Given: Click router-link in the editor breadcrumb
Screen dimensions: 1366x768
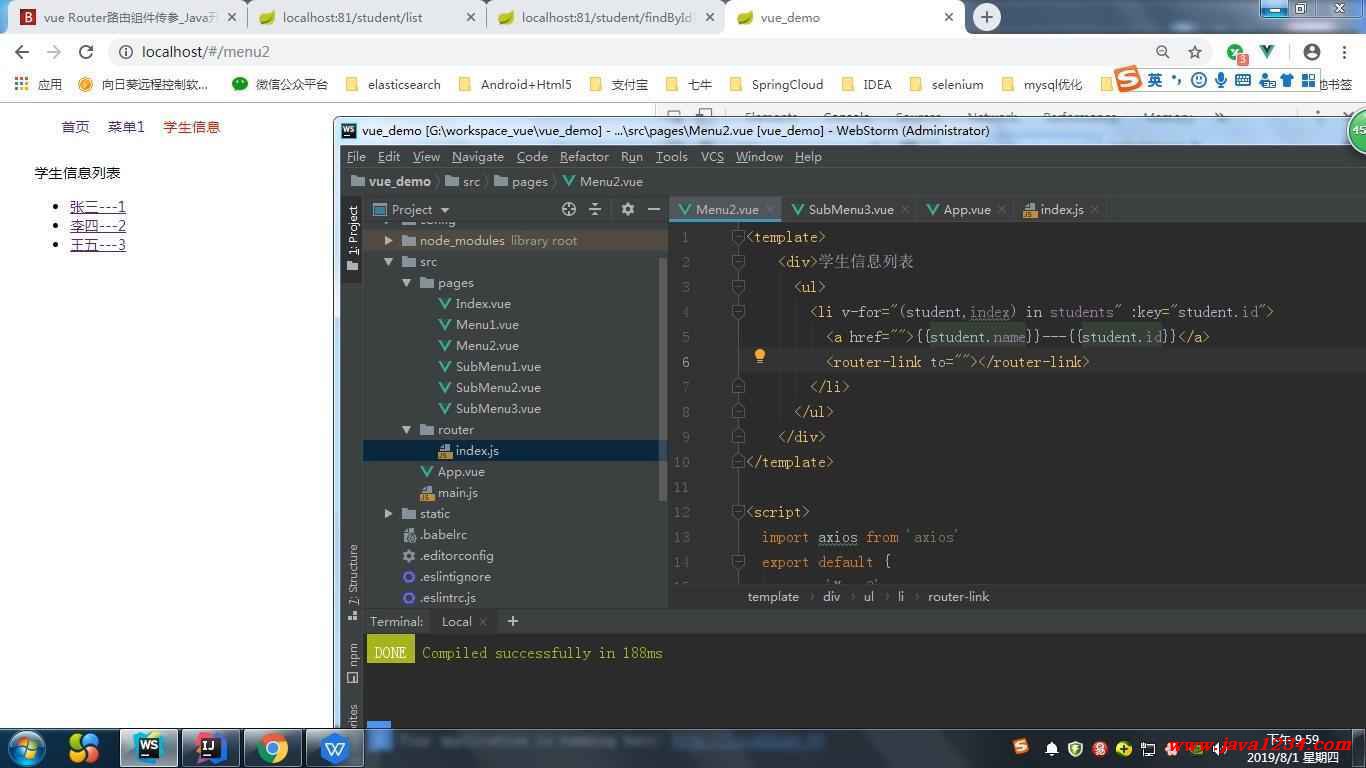Looking at the screenshot, I should pos(958,596).
